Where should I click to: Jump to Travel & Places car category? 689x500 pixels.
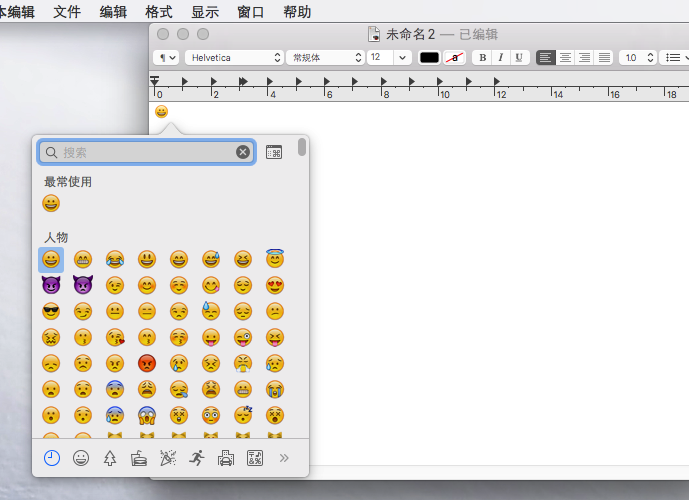(226, 458)
